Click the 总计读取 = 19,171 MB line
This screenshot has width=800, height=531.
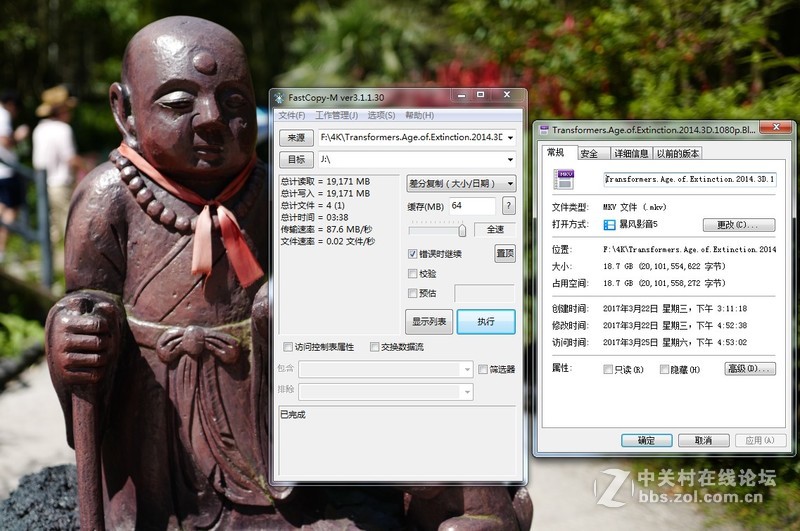pos(325,182)
